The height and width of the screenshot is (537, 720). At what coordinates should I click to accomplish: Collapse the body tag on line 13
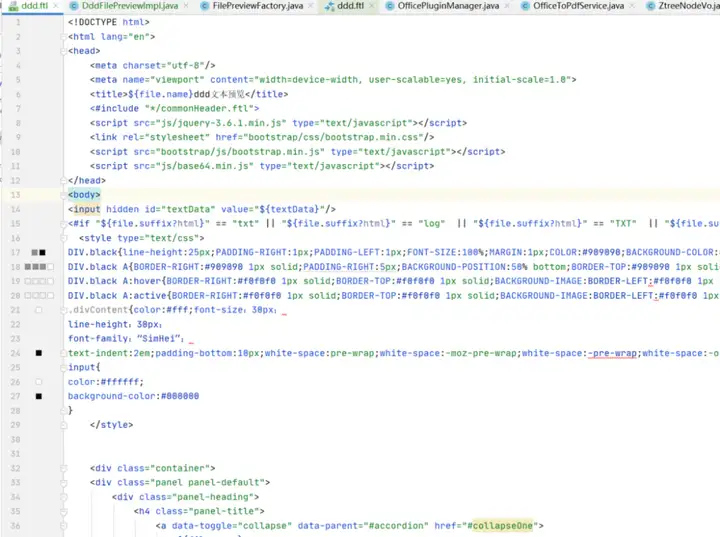point(63,195)
